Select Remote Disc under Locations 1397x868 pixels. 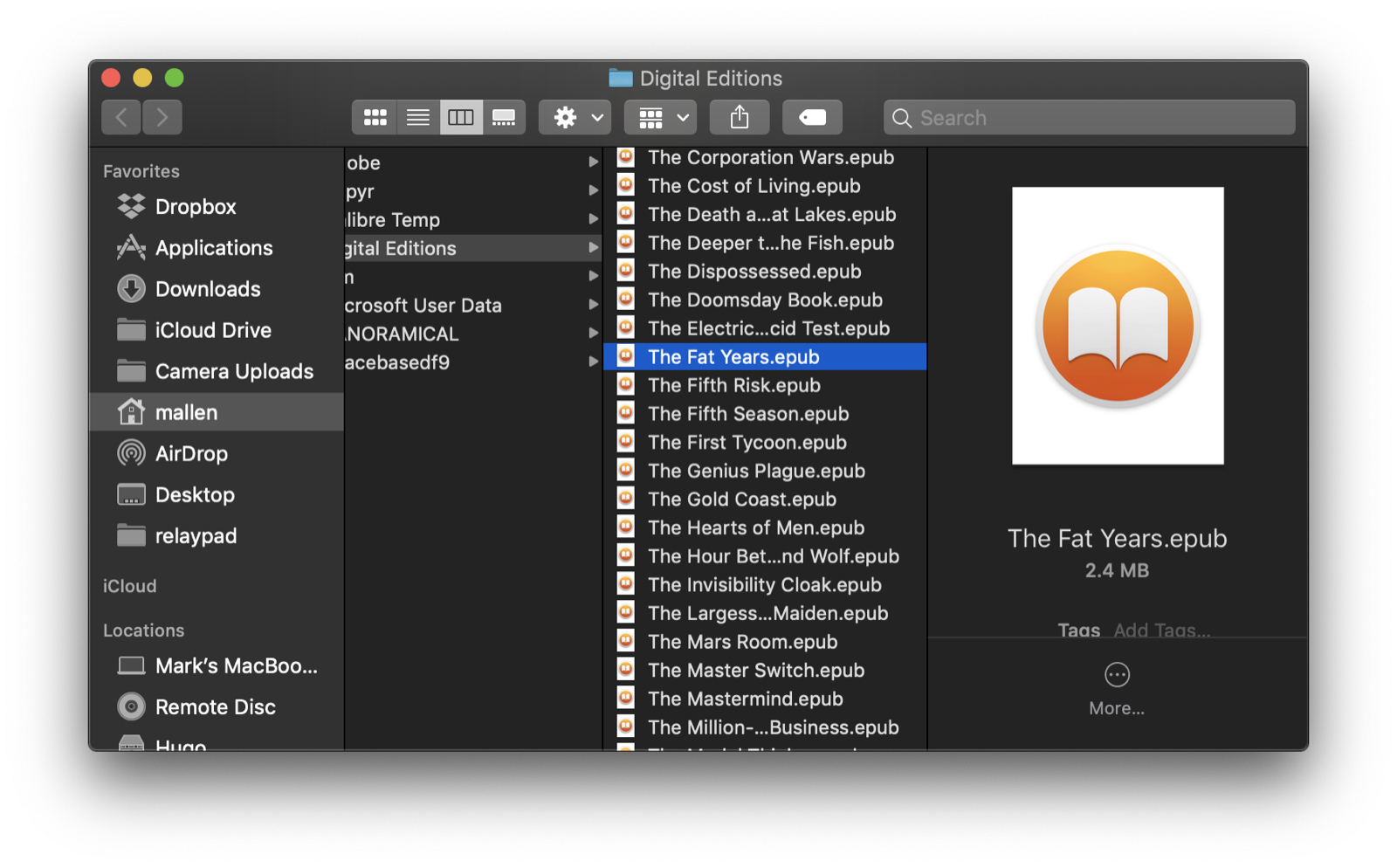215,706
